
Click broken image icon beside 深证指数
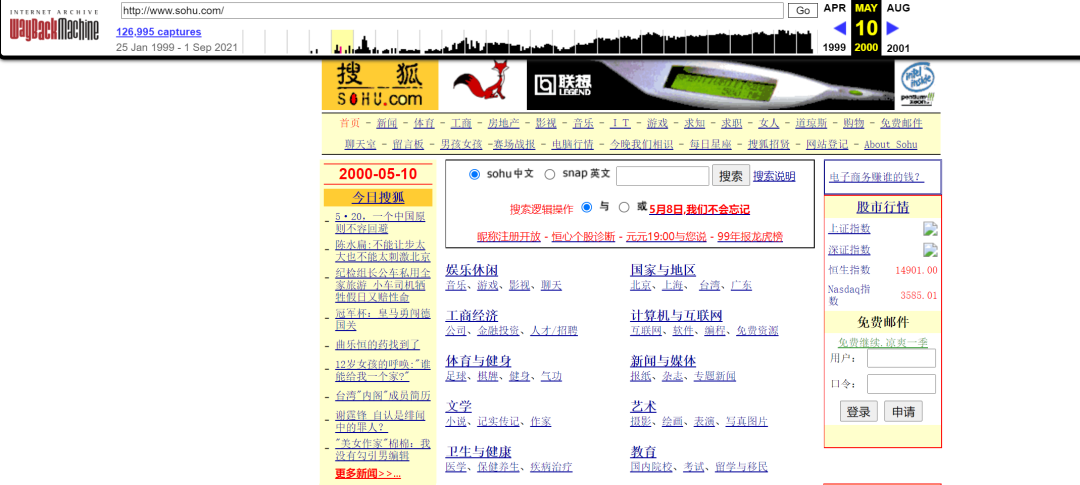(931, 250)
